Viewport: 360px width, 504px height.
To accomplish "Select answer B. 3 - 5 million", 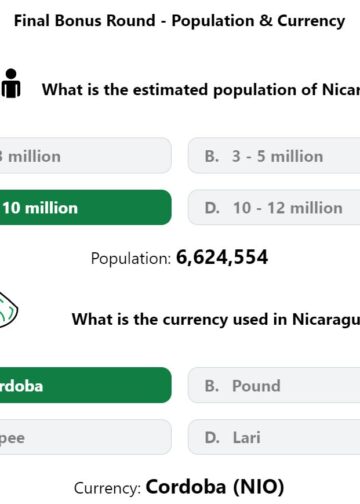I will click(x=274, y=156).
